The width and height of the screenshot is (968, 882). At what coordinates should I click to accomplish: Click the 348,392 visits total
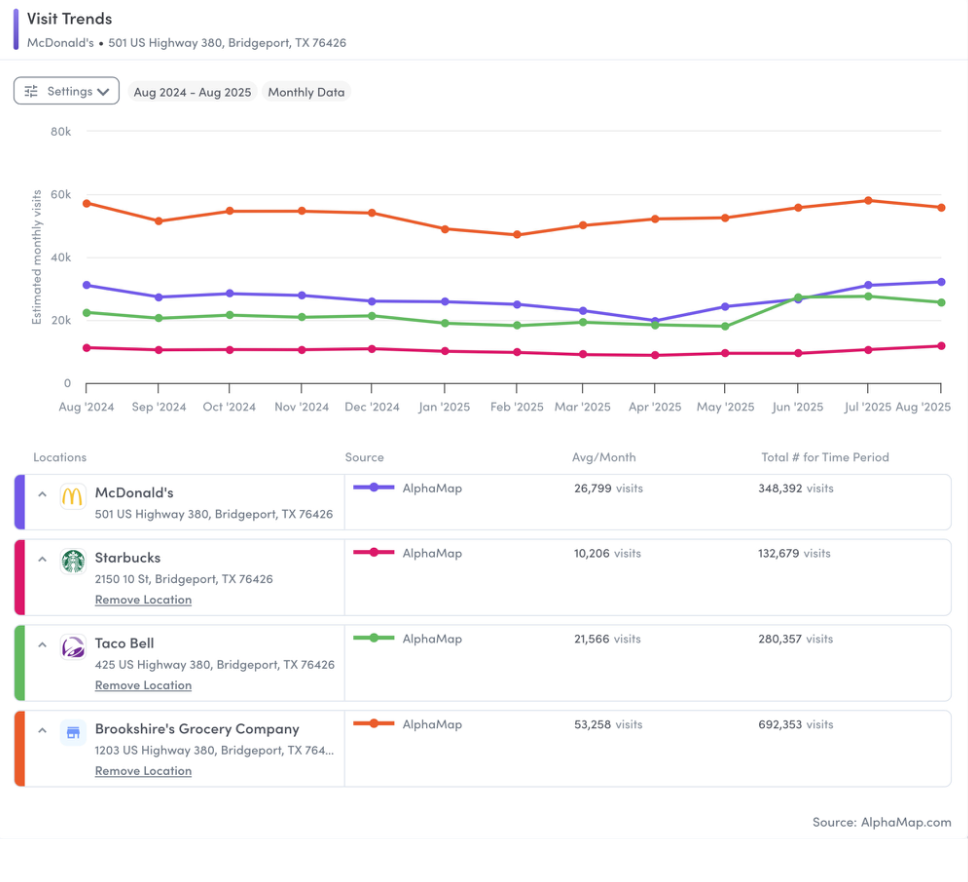pos(796,488)
